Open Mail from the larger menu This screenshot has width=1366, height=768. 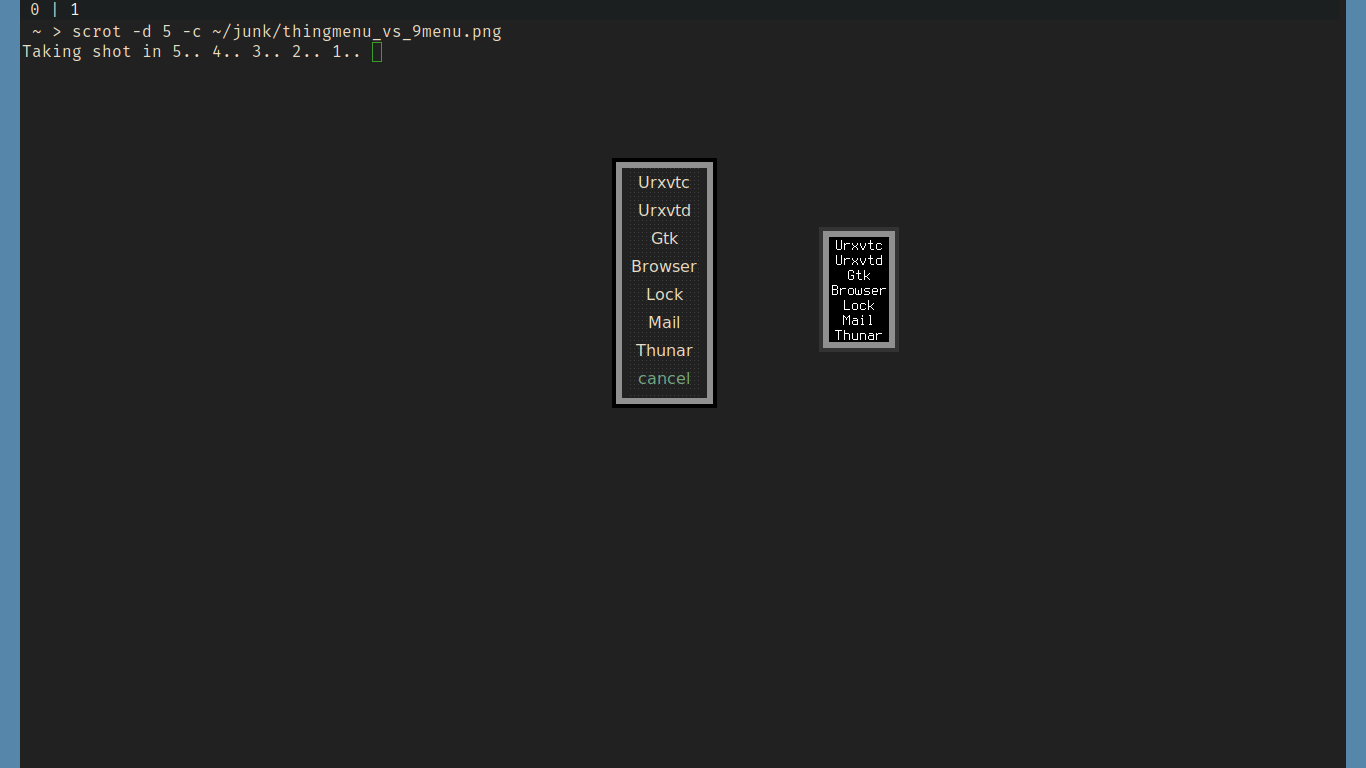tap(664, 322)
